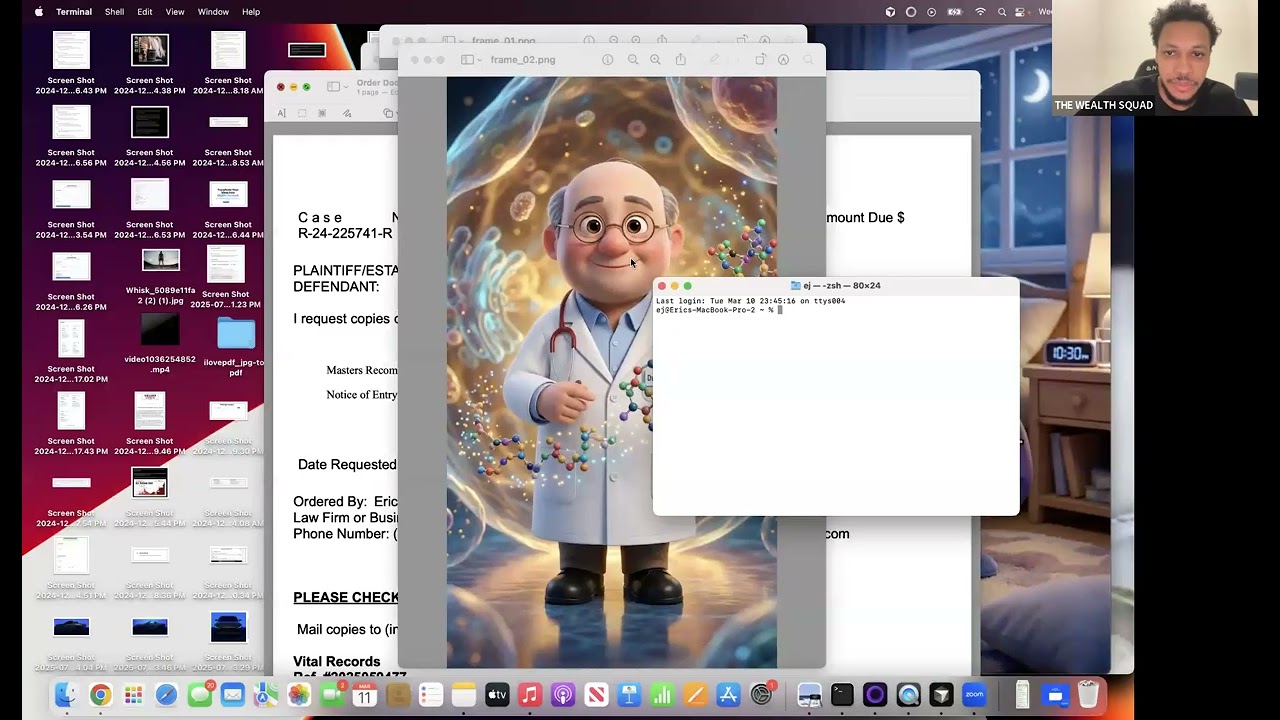Switch to Terminal via its Dock icon
Screen dimensions: 1280x720
coord(842,695)
